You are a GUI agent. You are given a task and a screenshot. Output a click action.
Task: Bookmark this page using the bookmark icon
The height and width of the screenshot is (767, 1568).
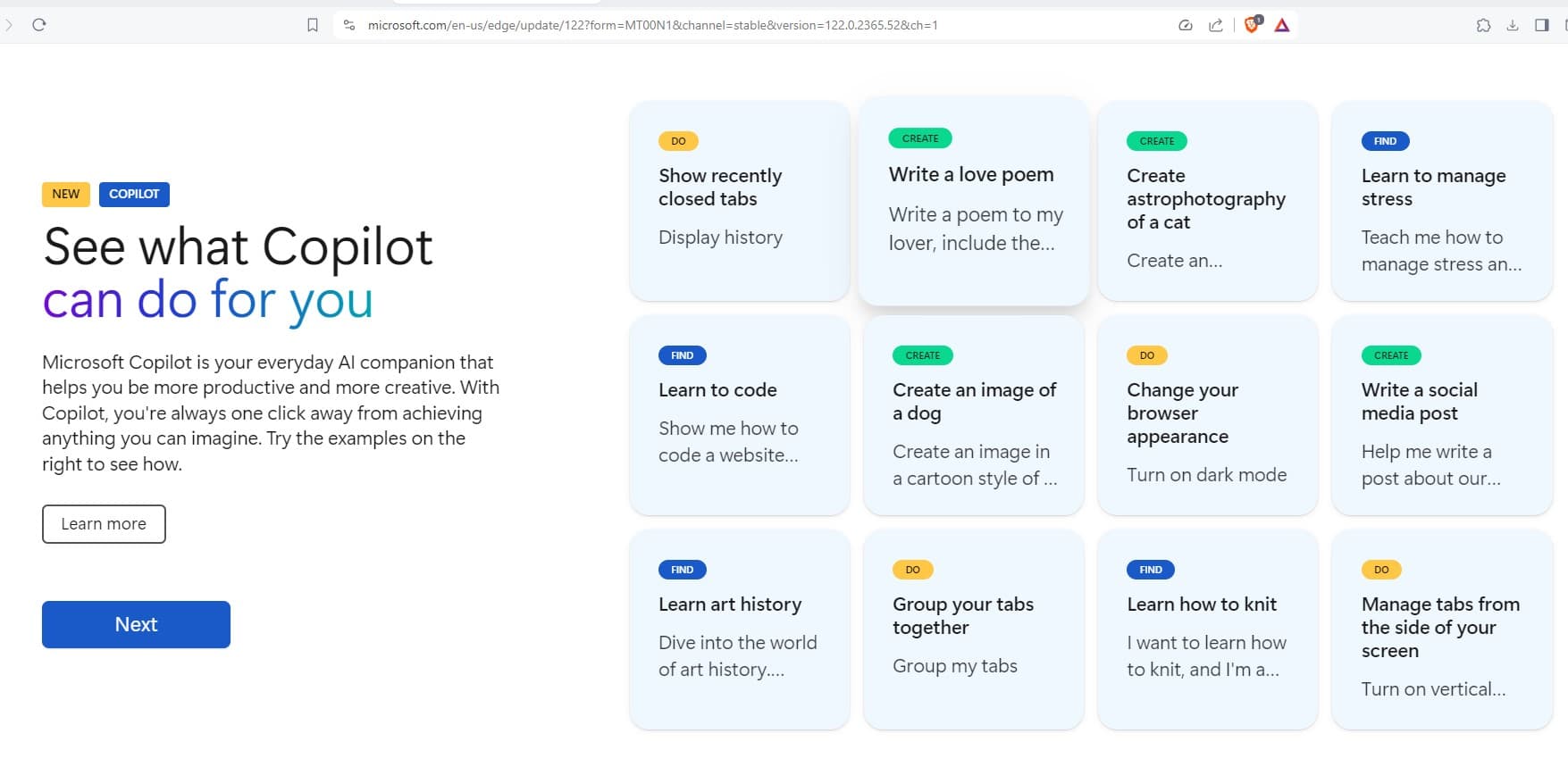pyautogui.click(x=313, y=25)
